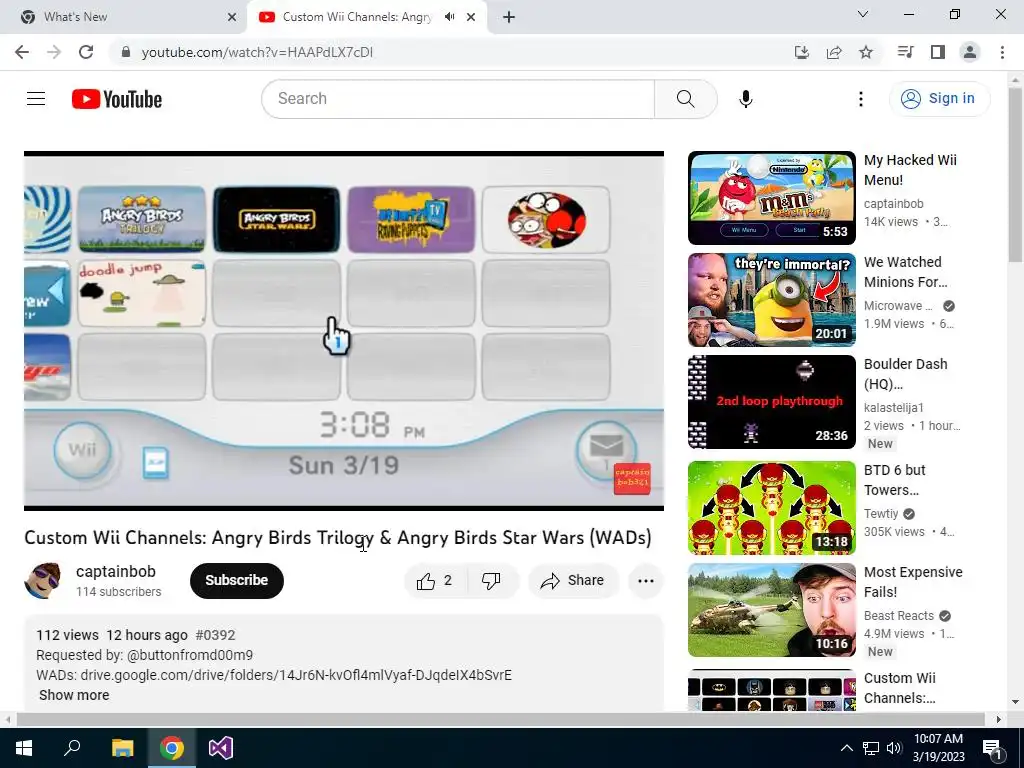Image resolution: width=1024 pixels, height=768 pixels.
Task: Subscribe to captainbob
Action: (236, 581)
